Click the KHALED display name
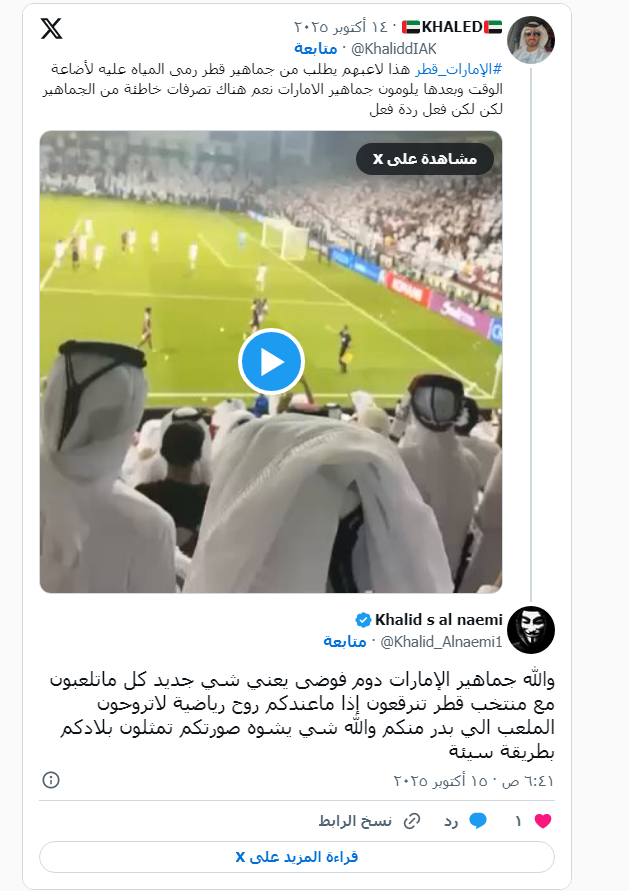 [452, 27]
